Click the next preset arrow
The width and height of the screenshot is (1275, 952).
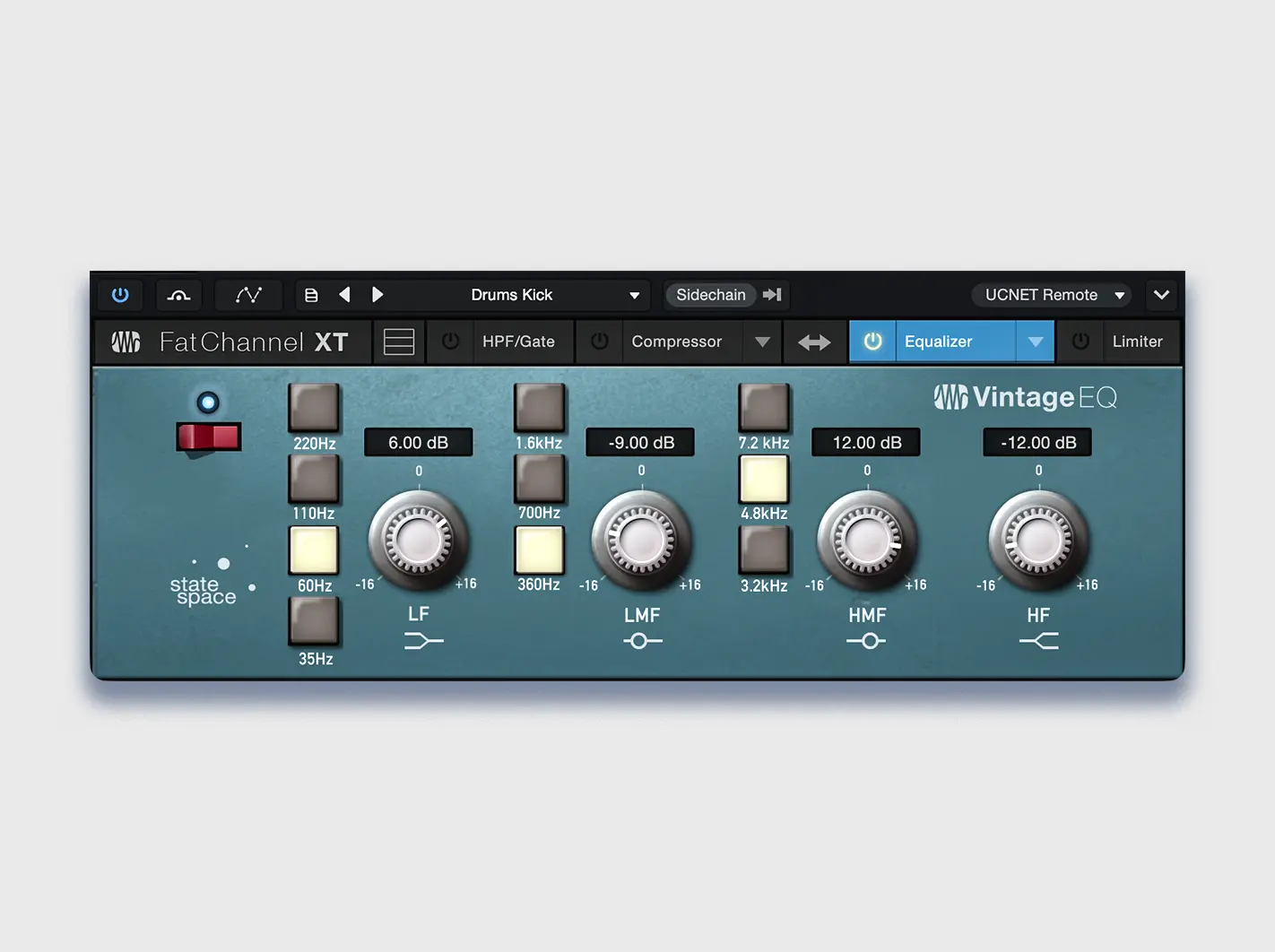(377, 294)
